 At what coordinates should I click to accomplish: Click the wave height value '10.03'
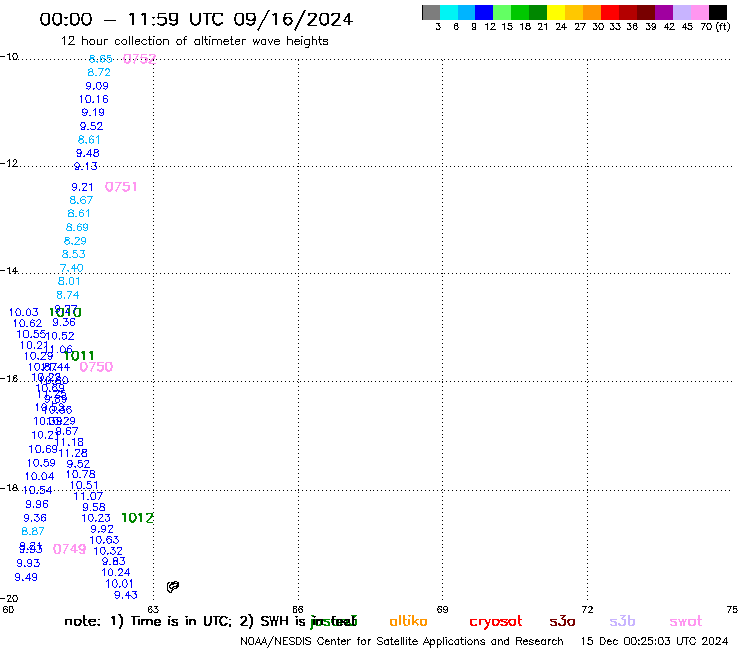(x=24, y=312)
